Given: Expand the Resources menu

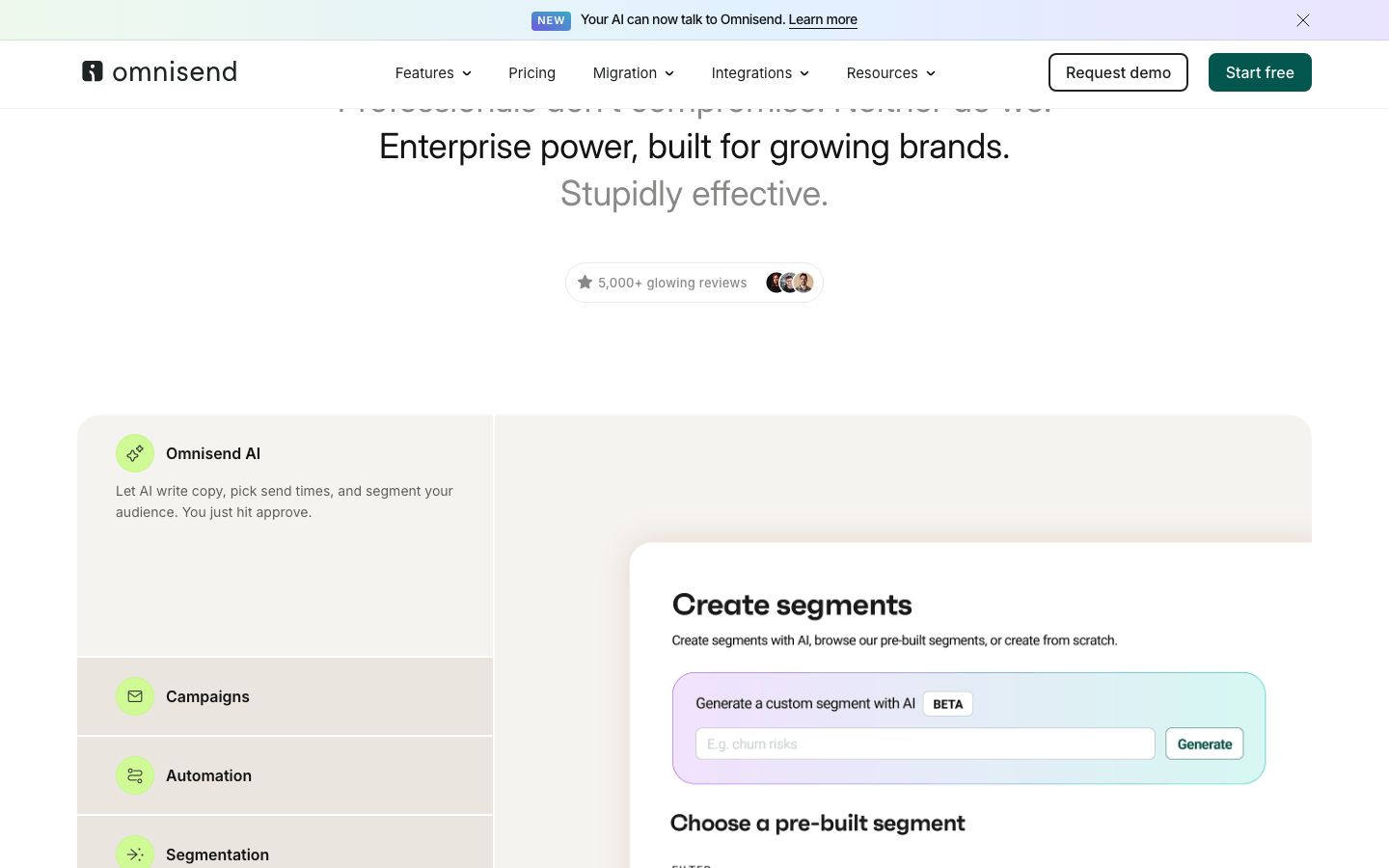Looking at the screenshot, I should (891, 73).
